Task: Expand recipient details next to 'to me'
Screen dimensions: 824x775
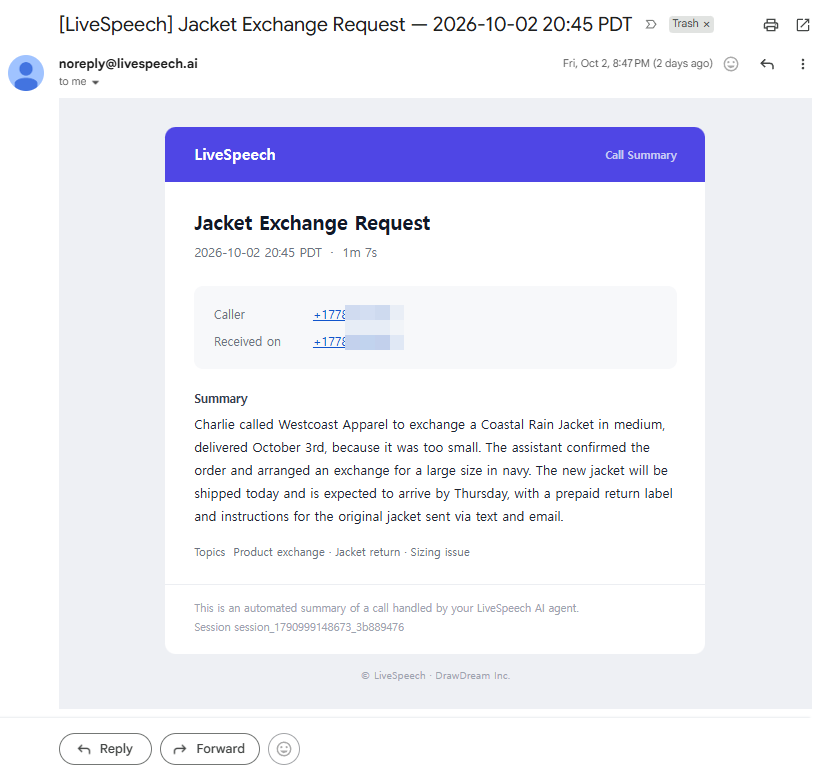Action: pos(95,82)
